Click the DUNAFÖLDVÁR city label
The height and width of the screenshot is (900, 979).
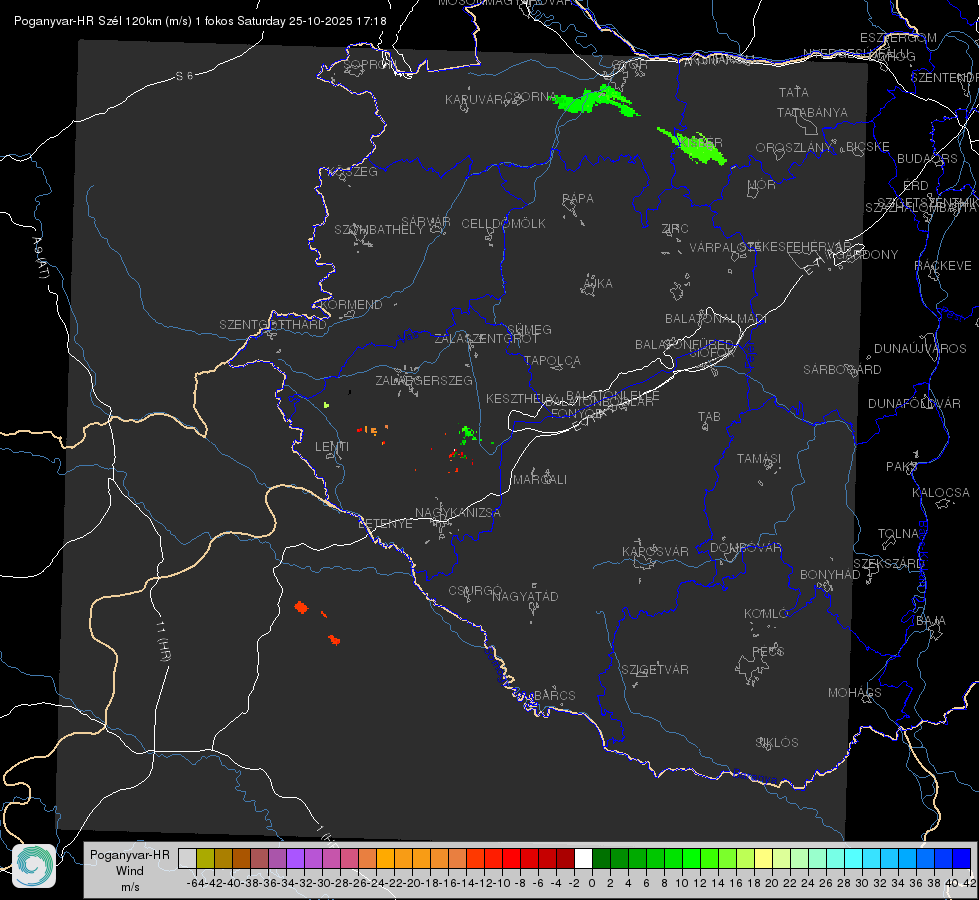[x=914, y=403]
